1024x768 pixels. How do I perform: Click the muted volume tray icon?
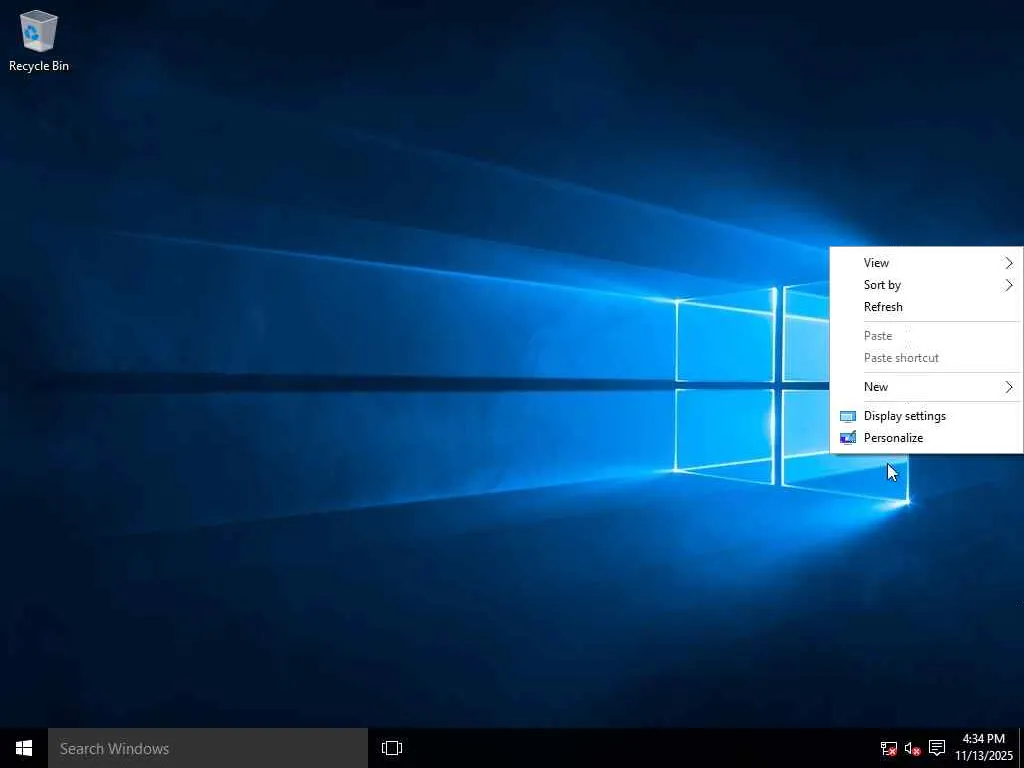(912, 748)
